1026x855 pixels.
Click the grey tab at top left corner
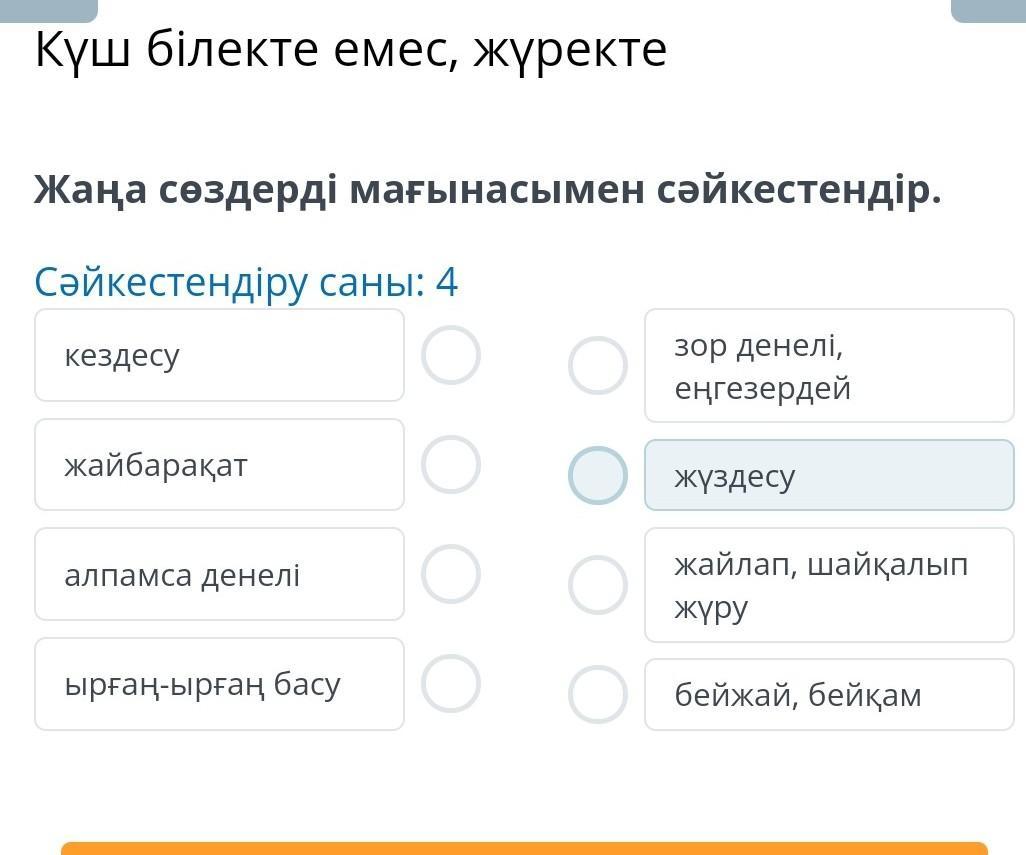(49, 10)
